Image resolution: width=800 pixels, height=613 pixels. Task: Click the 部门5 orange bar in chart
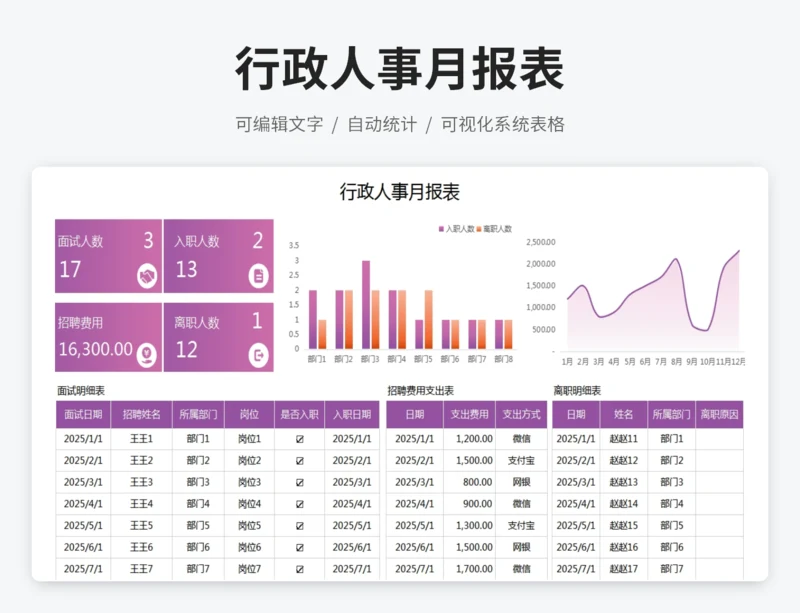[x=429, y=320]
